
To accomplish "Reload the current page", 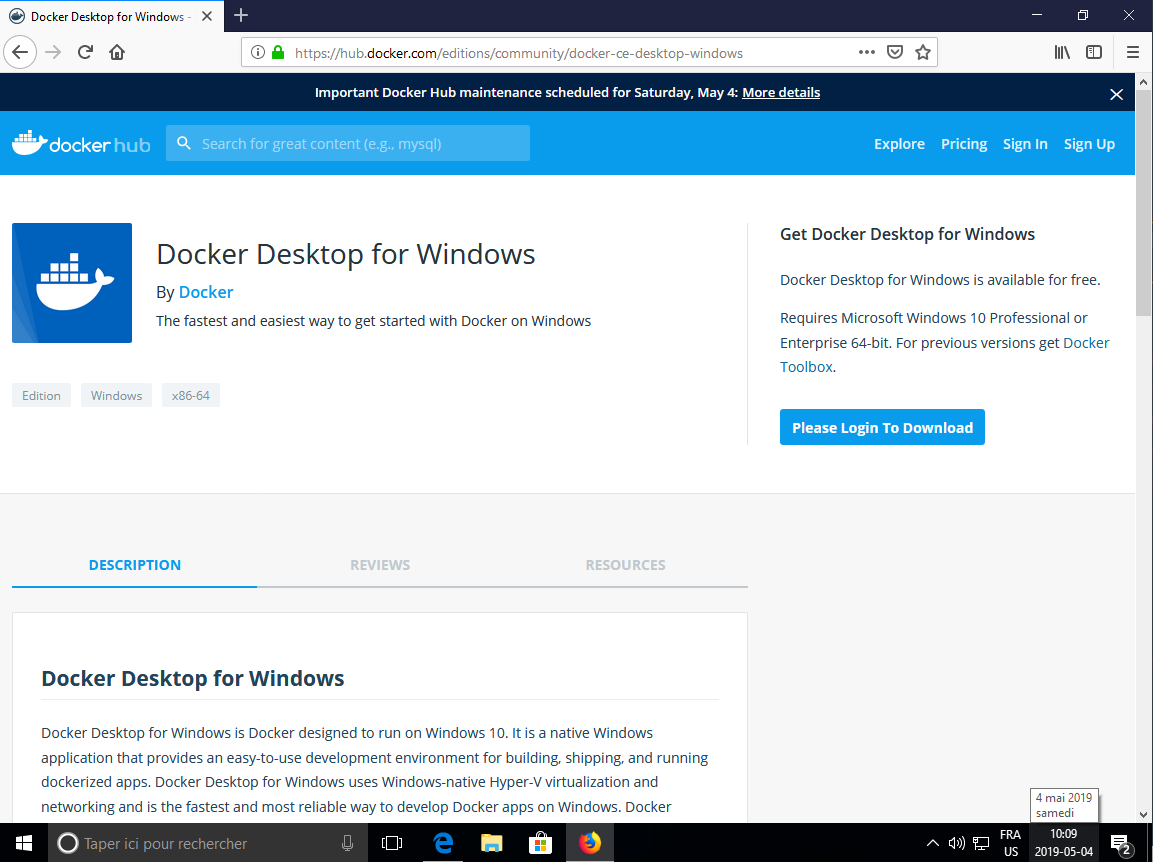I will (85, 52).
